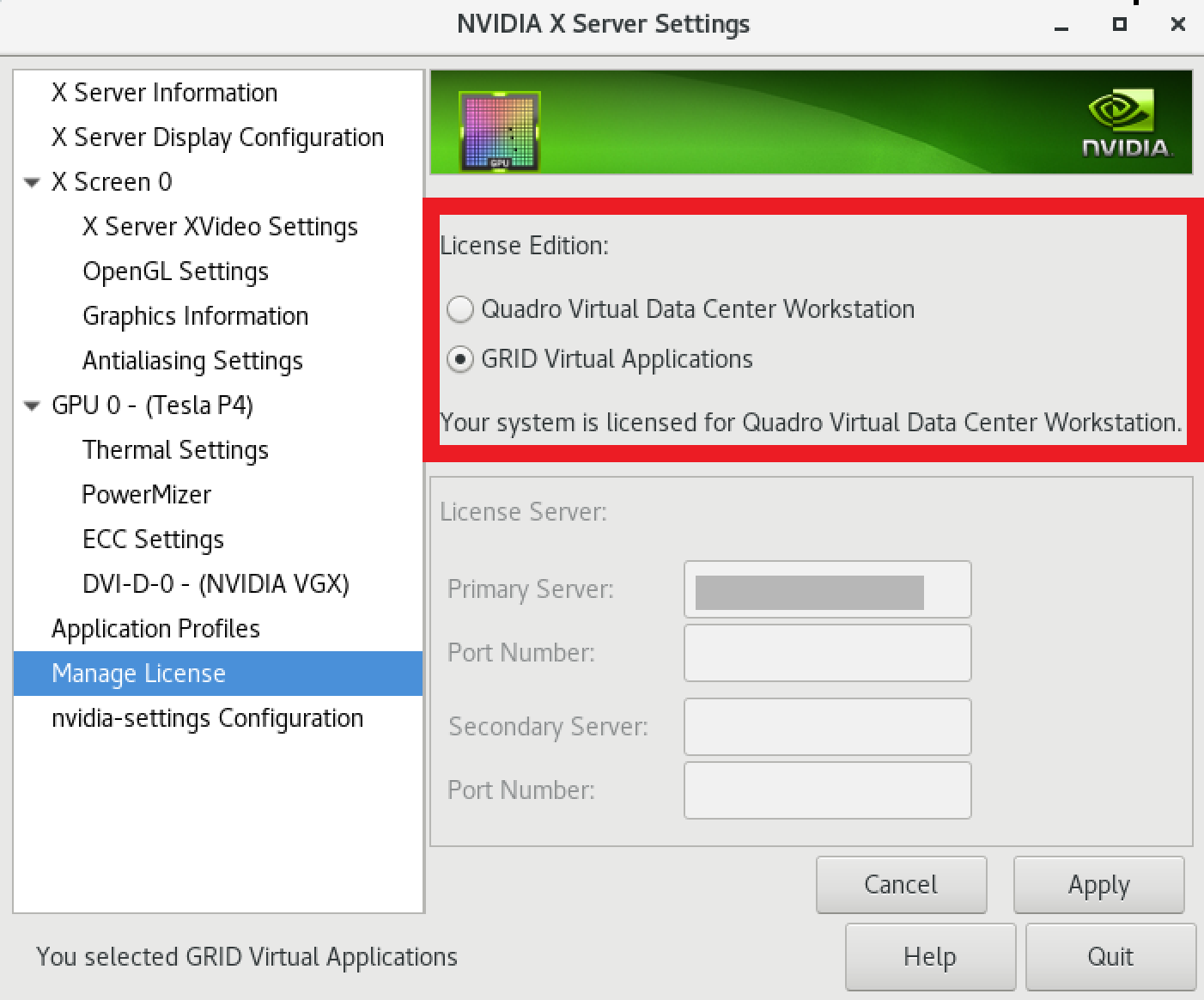
Task: Open X Server Information page
Action: click(165, 93)
